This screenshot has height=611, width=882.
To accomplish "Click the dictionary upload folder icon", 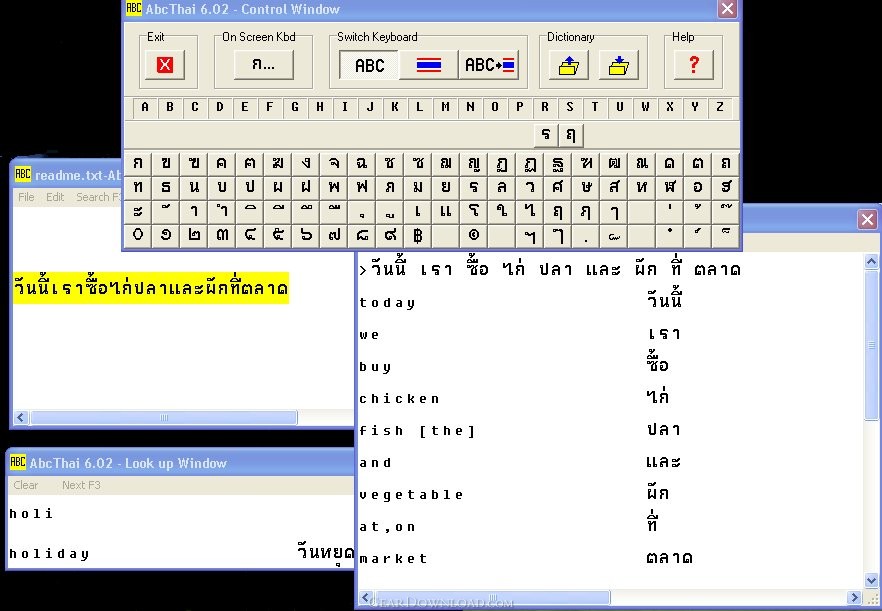I will coord(569,65).
